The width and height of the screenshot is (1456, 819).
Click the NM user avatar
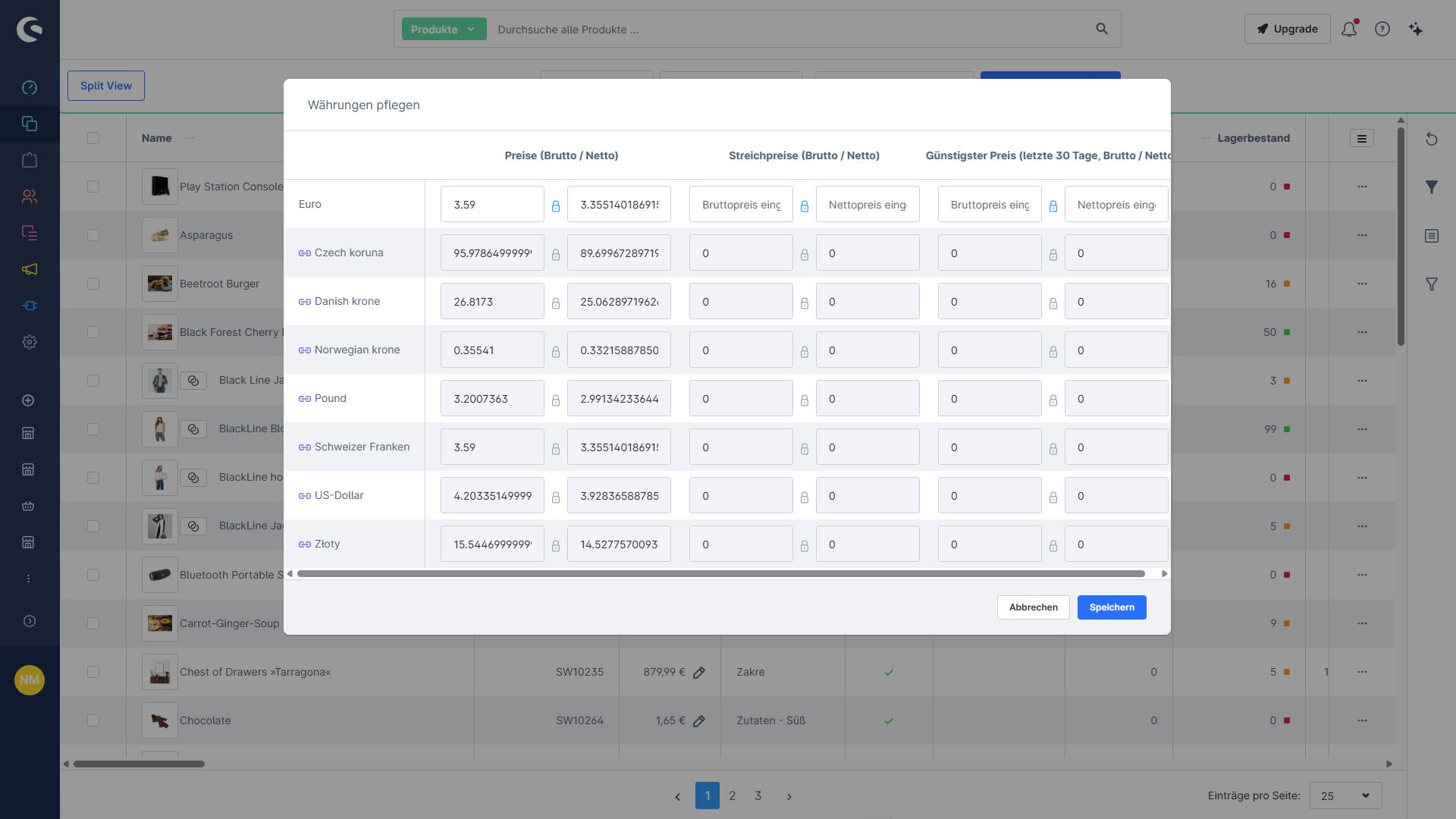30,679
